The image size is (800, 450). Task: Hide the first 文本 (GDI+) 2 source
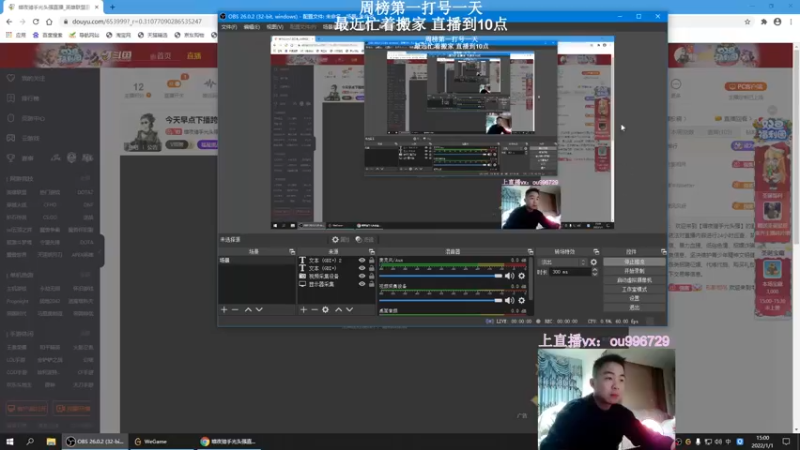click(362, 260)
